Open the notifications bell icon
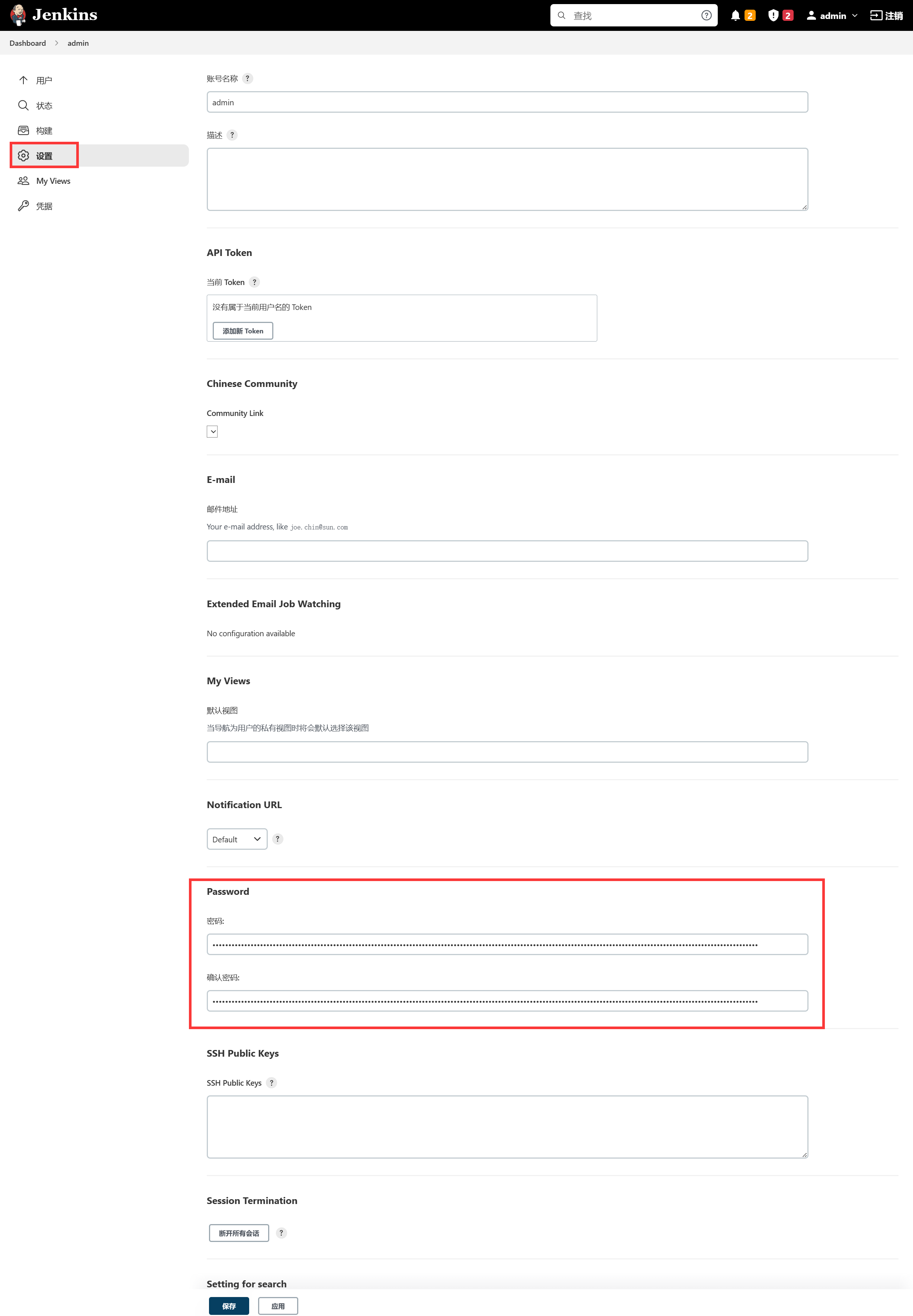 [735, 16]
